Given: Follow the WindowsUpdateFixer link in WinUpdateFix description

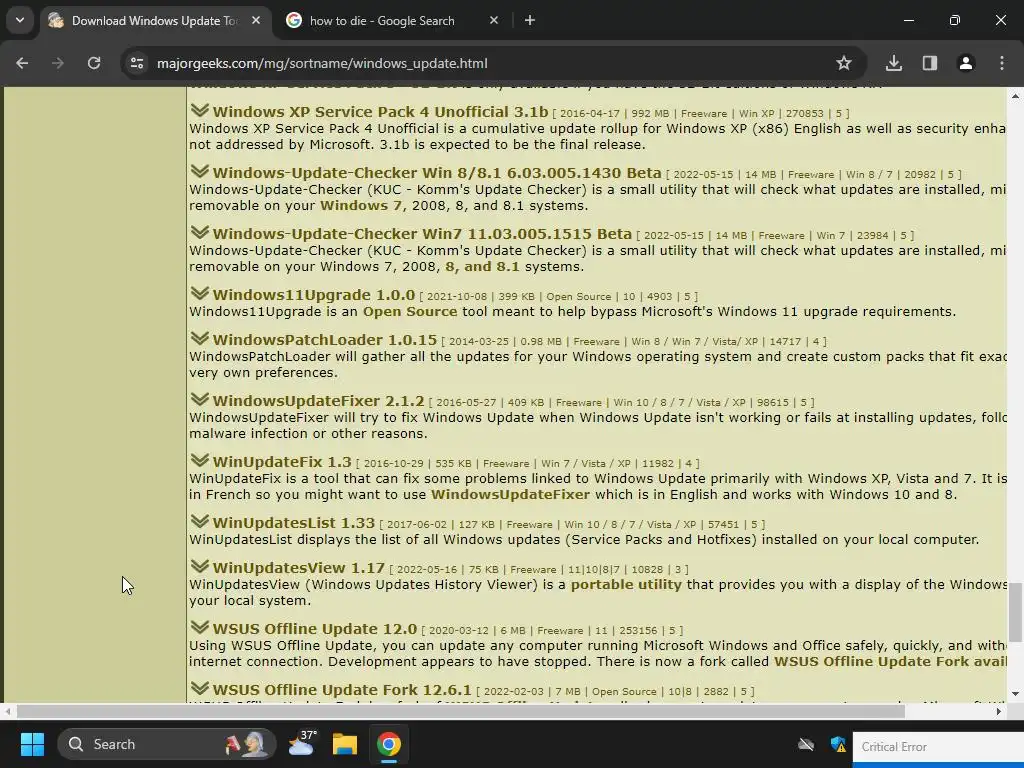Looking at the screenshot, I should pyautogui.click(x=510, y=494).
